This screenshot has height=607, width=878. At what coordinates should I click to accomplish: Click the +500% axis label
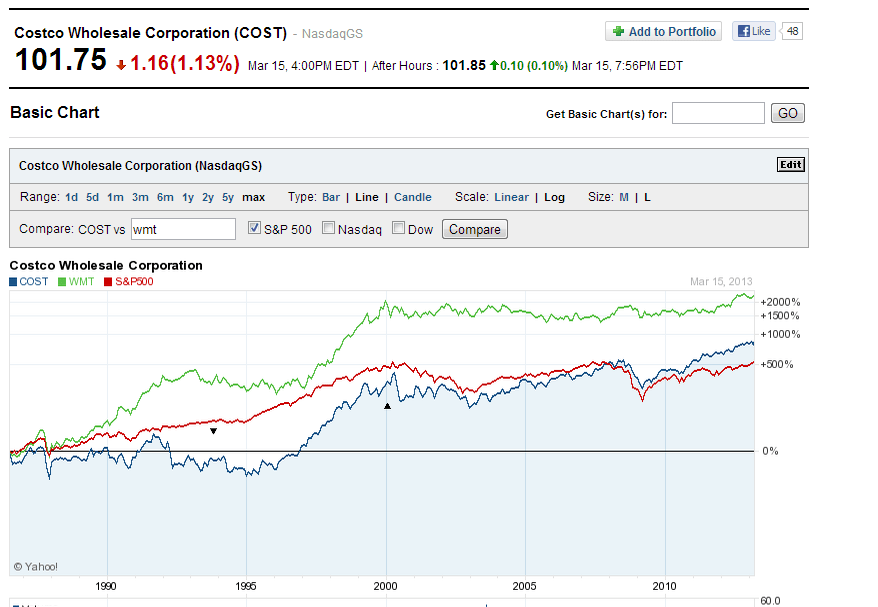(x=777, y=365)
